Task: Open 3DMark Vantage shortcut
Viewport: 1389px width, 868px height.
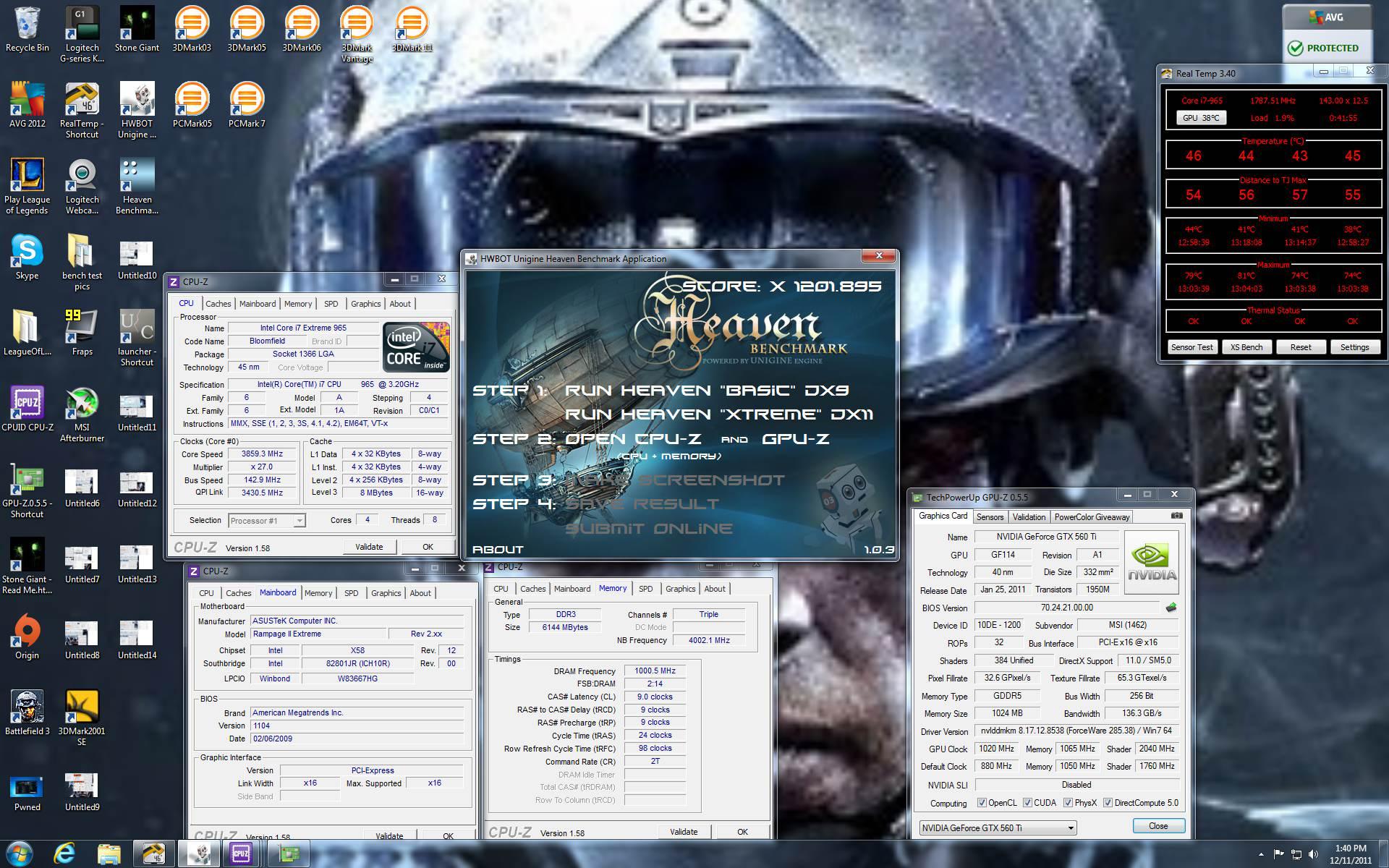Action: pyautogui.click(x=357, y=34)
